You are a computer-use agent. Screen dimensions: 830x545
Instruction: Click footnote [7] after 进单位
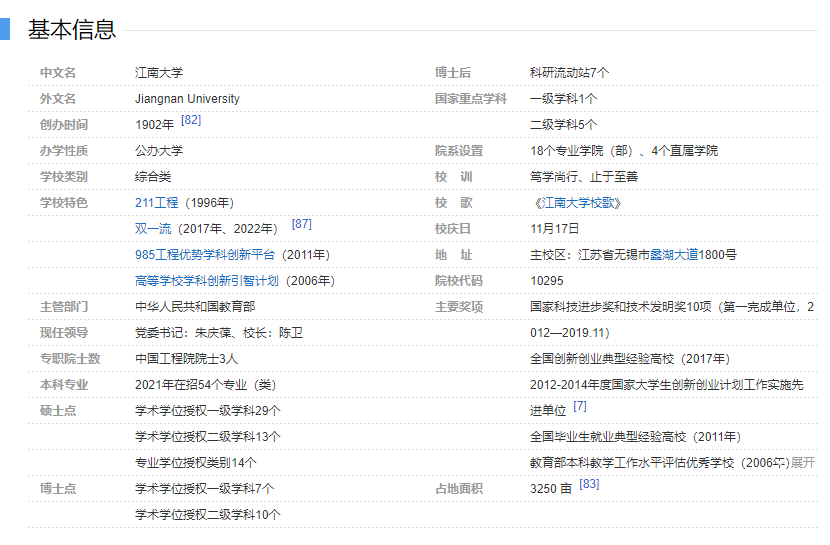pyautogui.click(x=580, y=406)
